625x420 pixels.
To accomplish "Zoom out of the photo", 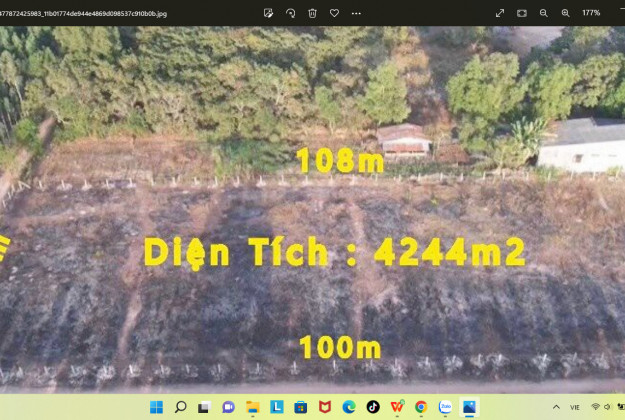I will [x=544, y=13].
